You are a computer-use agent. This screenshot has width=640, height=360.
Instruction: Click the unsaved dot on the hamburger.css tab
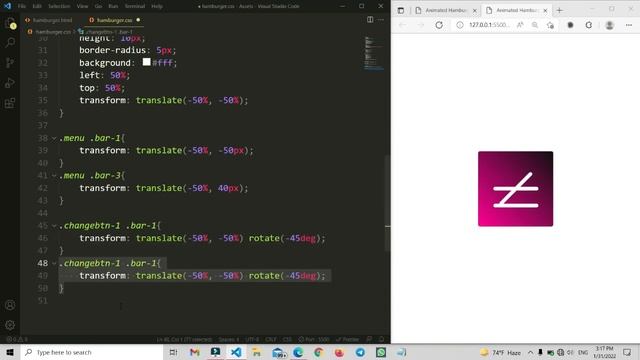click(138, 20)
